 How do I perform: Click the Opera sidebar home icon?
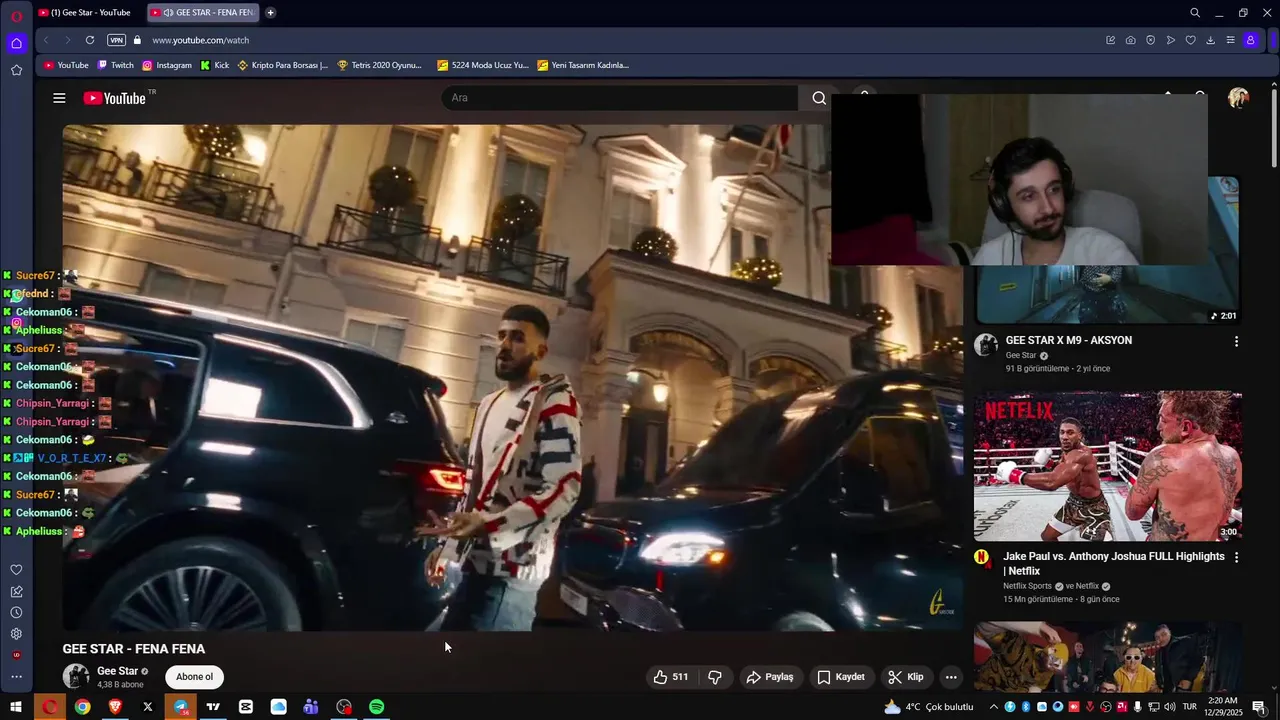[16, 43]
